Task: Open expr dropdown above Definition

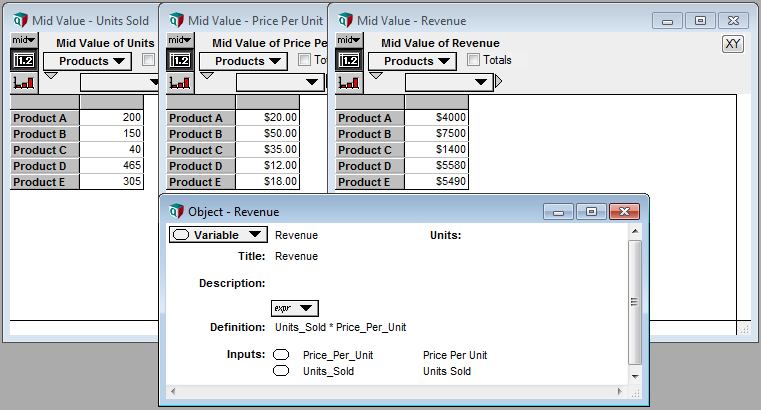Action: (295, 308)
